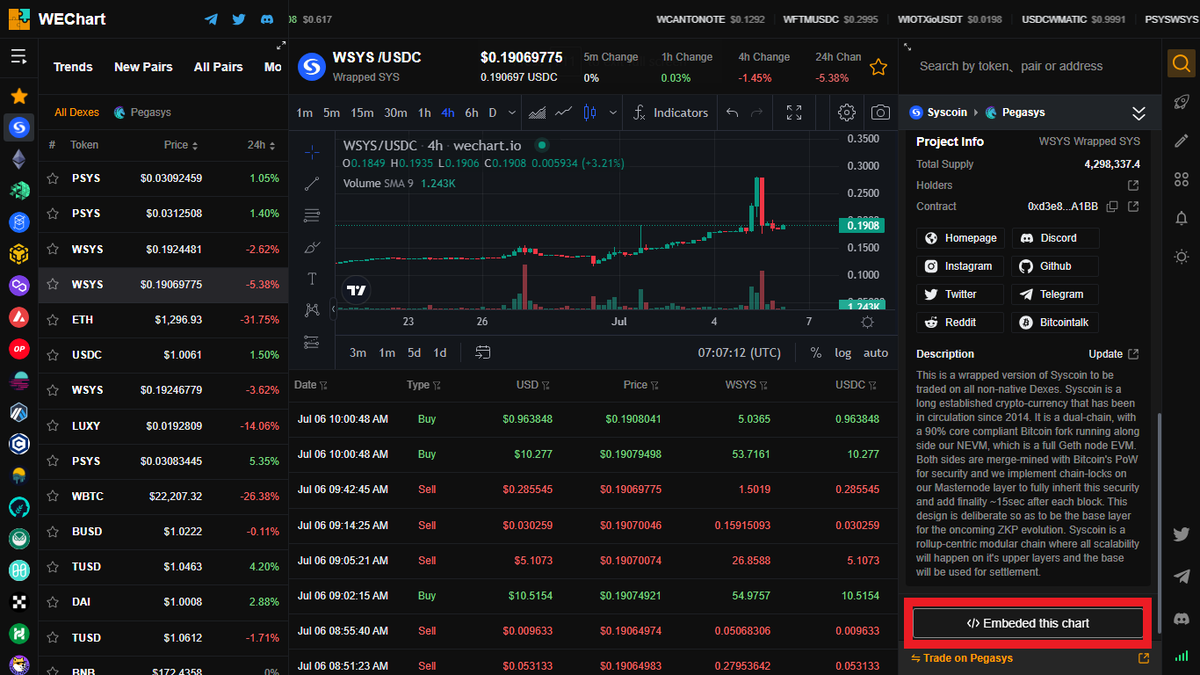The image size is (1200, 675).
Task: Click Trade on Pegasys link
Action: coord(961,658)
